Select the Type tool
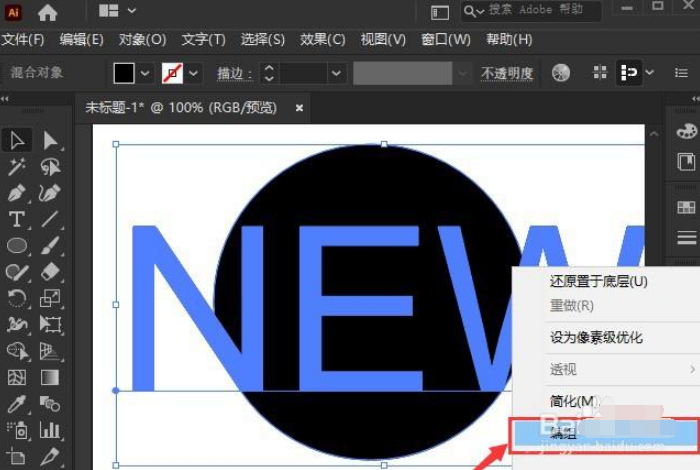The image size is (700, 470). pos(17,219)
